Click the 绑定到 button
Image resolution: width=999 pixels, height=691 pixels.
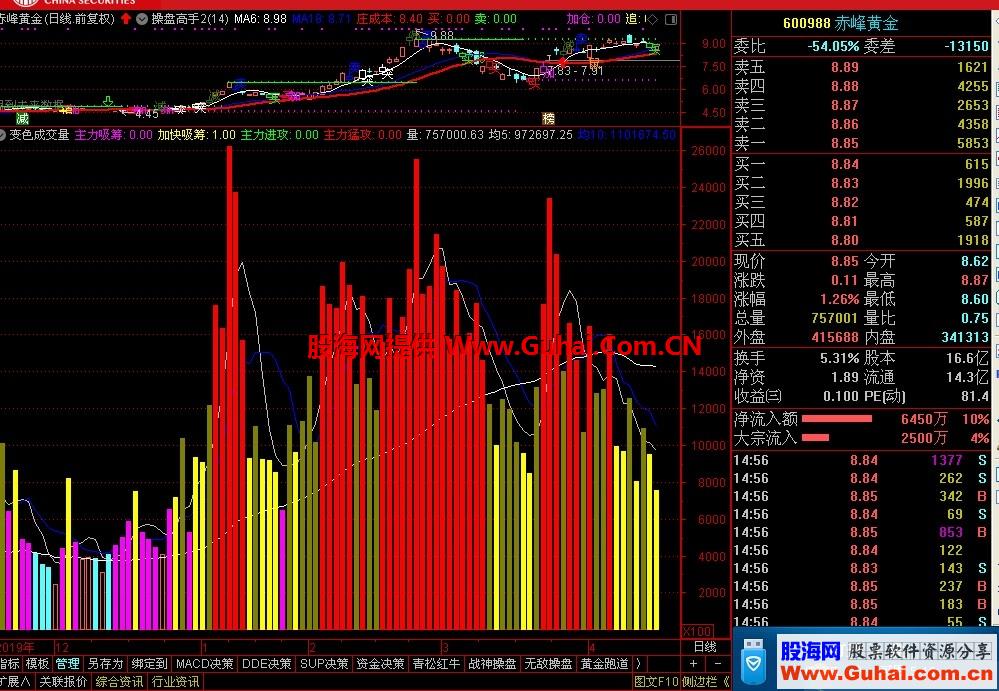[x=150, y=664]
